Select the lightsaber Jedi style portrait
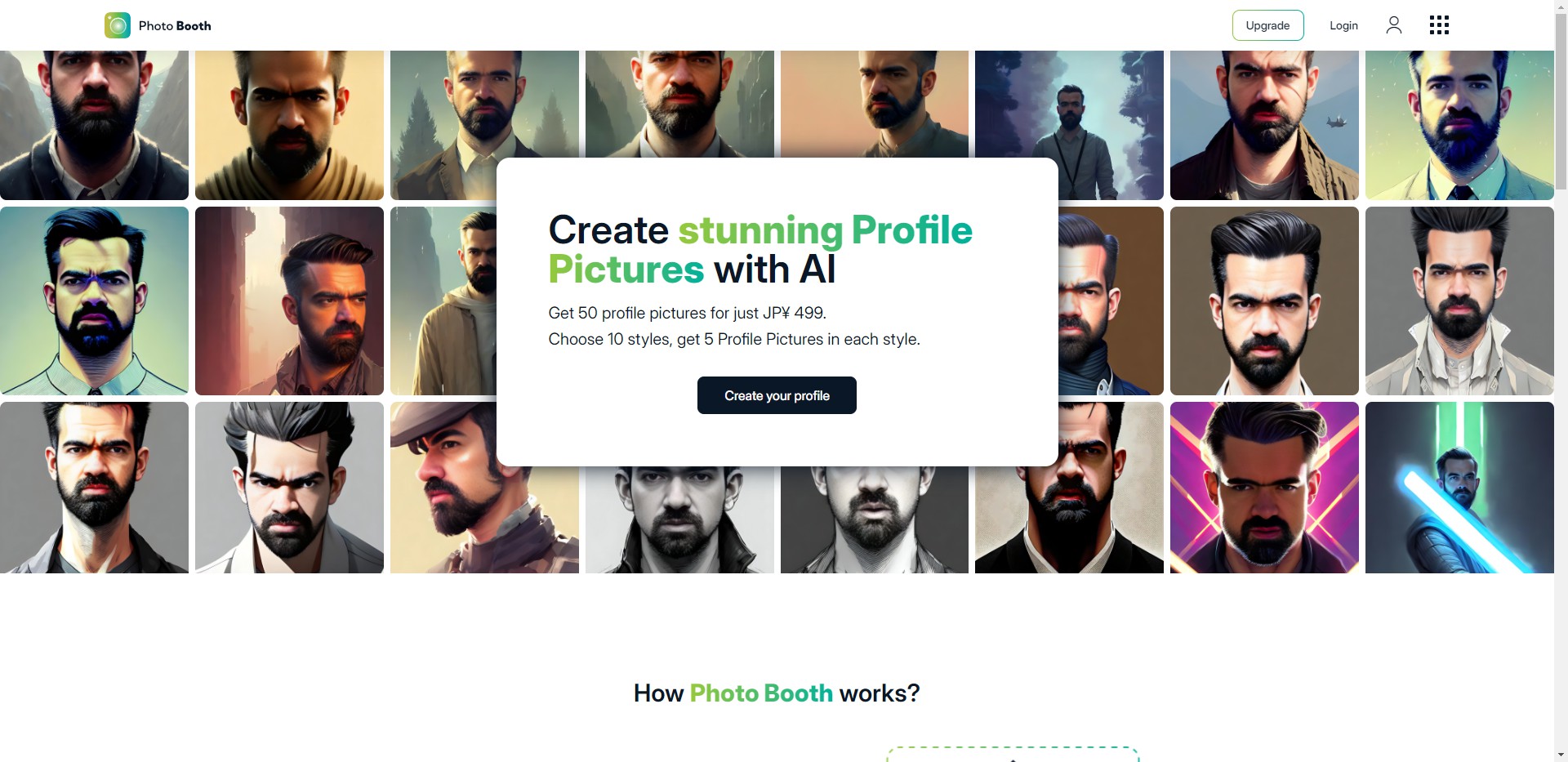Viewport: 1568px width, 762px height. pos(1459,488)
